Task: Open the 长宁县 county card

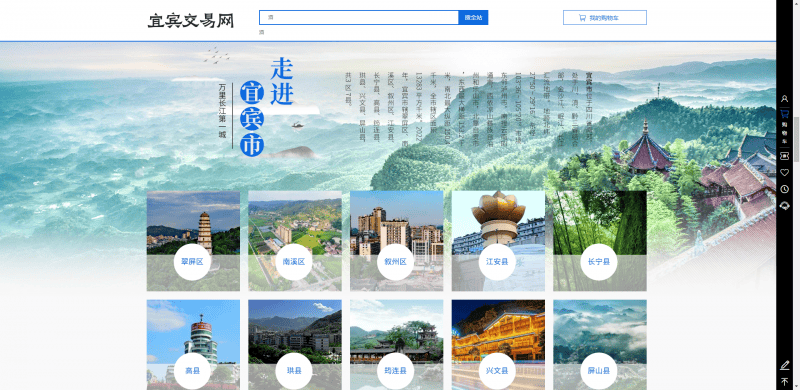Action: tap(599, 241)
